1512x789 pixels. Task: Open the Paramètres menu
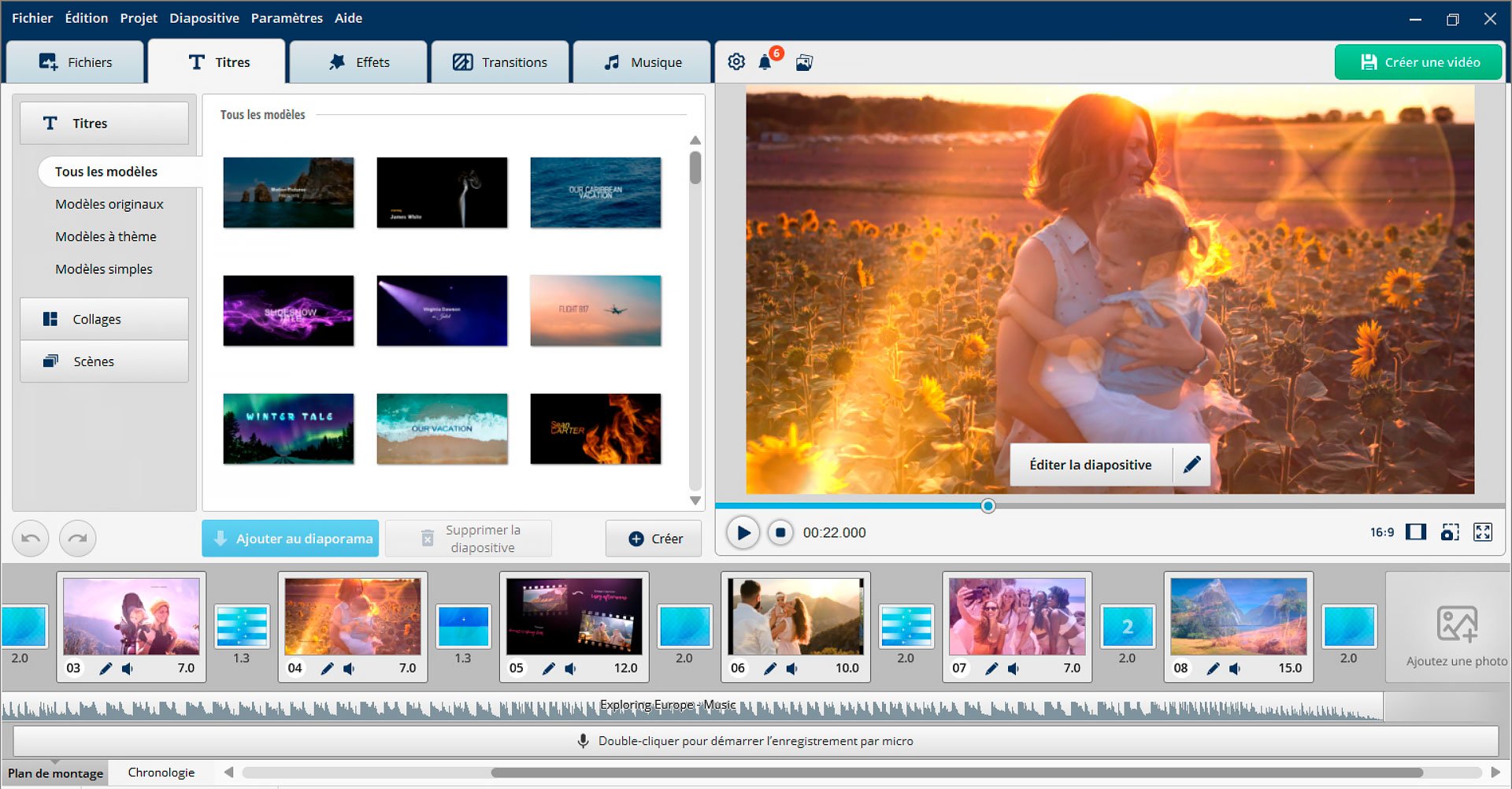(x=287, y=17)
